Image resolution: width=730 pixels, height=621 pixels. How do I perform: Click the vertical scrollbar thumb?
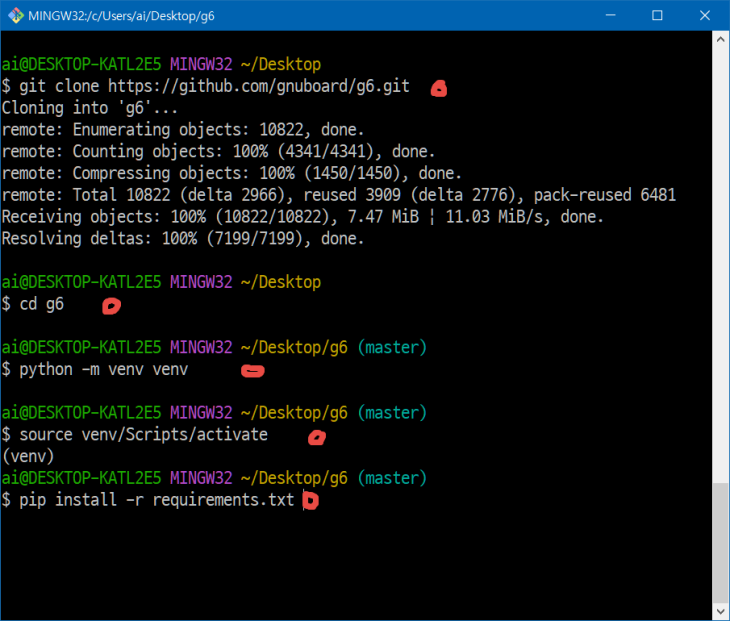coord(721,540)
